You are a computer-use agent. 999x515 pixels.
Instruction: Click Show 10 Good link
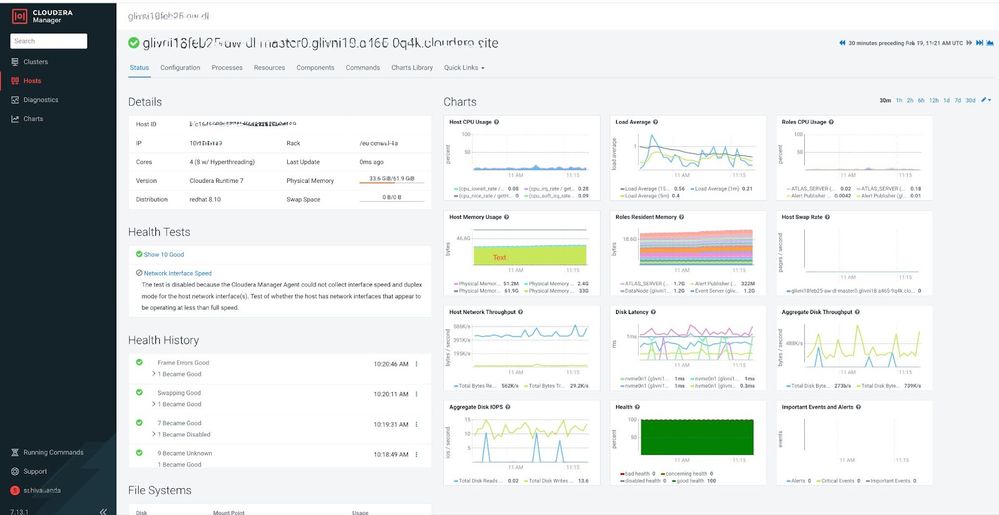(164, 254)
